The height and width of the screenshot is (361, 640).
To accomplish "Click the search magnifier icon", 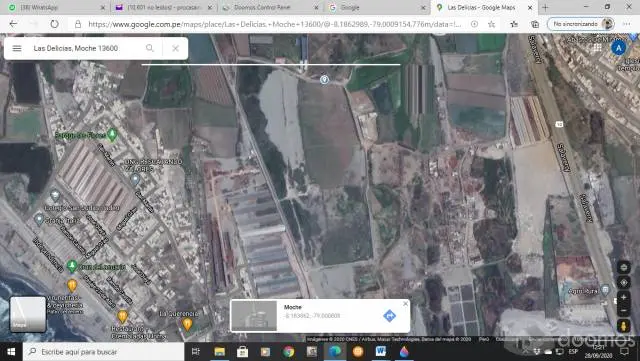I will (x=150, y=48).
